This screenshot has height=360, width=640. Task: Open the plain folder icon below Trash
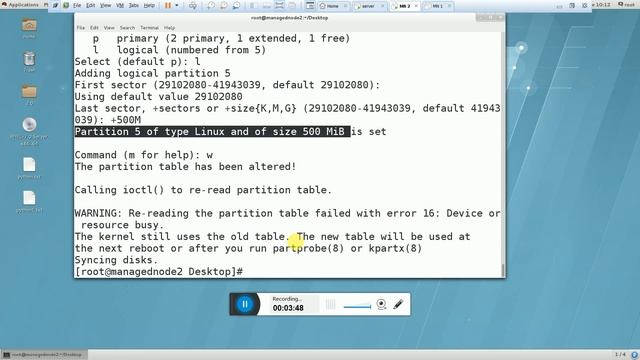29,92
